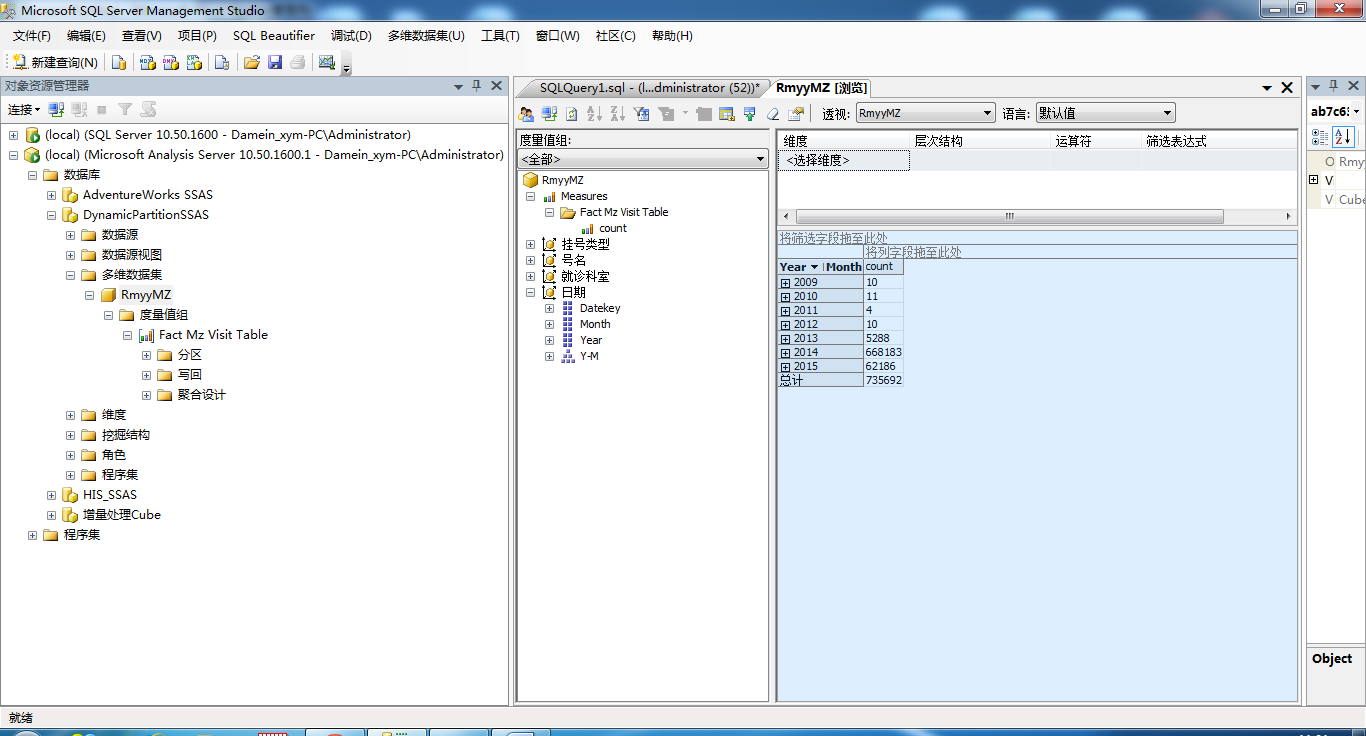
Task: Click the AutoFilter icon in browser toolbar
Action: point(642,113)
